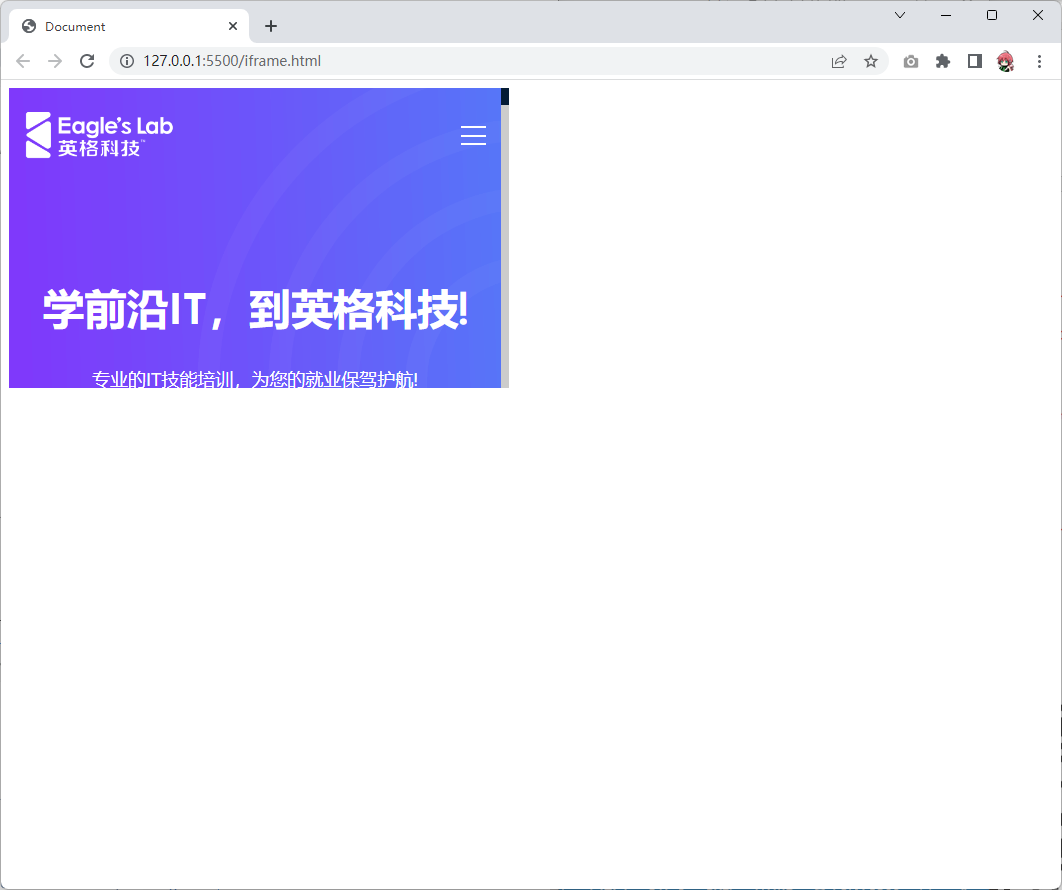Reload the current page
Image resolution: width=1062 pixels, height=890 pixels.
(87, 61)
